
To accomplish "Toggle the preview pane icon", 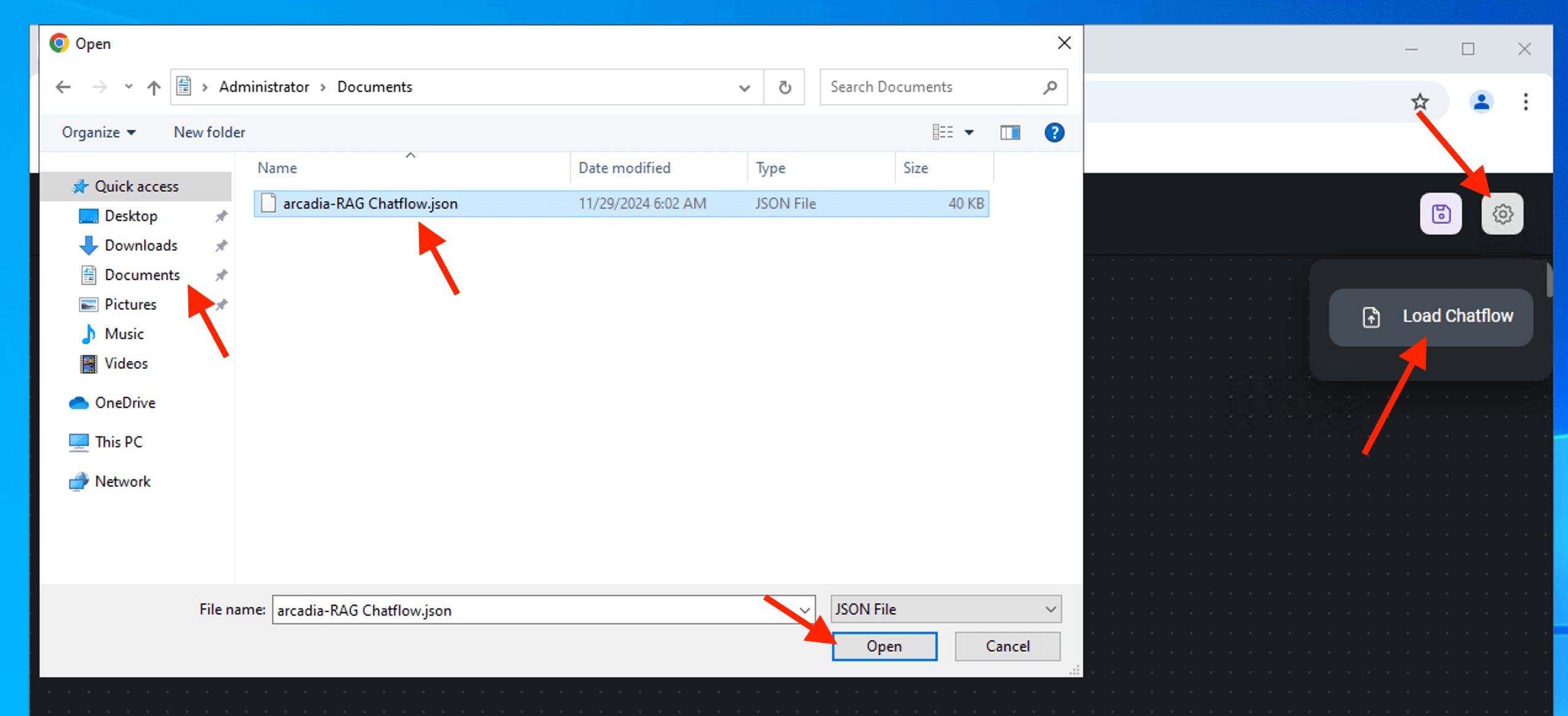I will pyautogui.click(x=1009, y=132).
